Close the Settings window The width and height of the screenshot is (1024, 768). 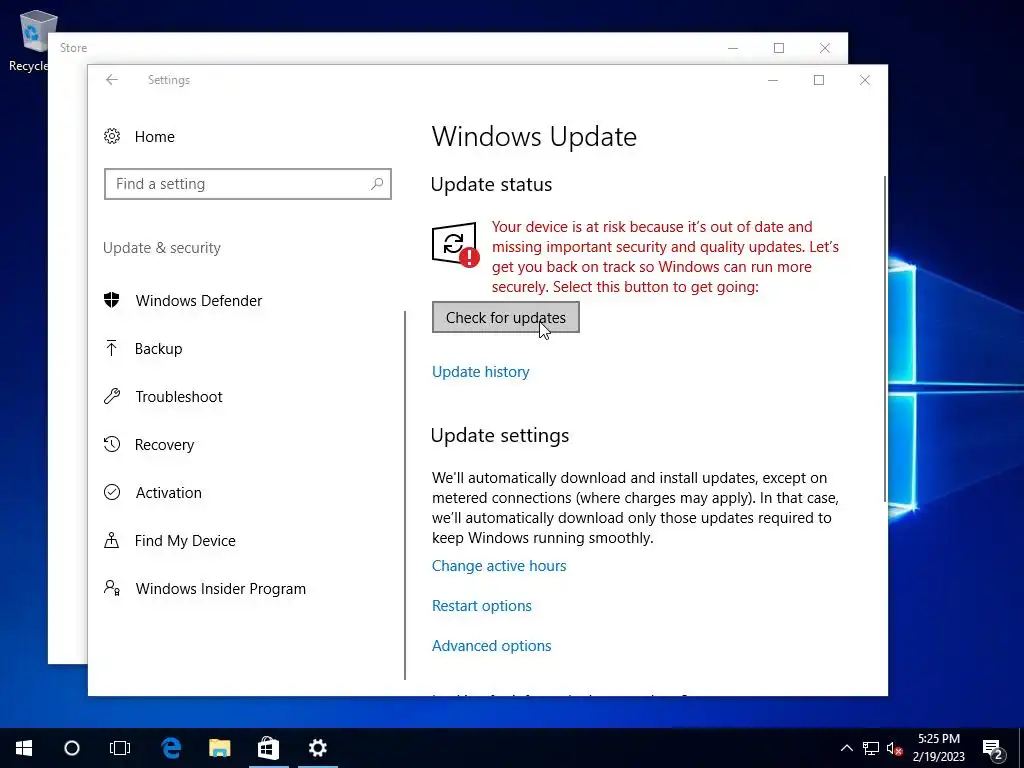(865, 80)
